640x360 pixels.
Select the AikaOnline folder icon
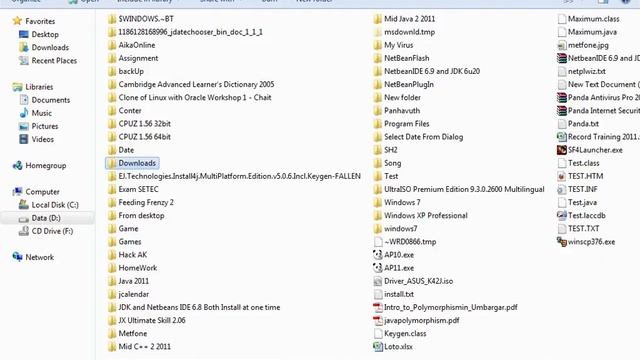pos(112,45)
